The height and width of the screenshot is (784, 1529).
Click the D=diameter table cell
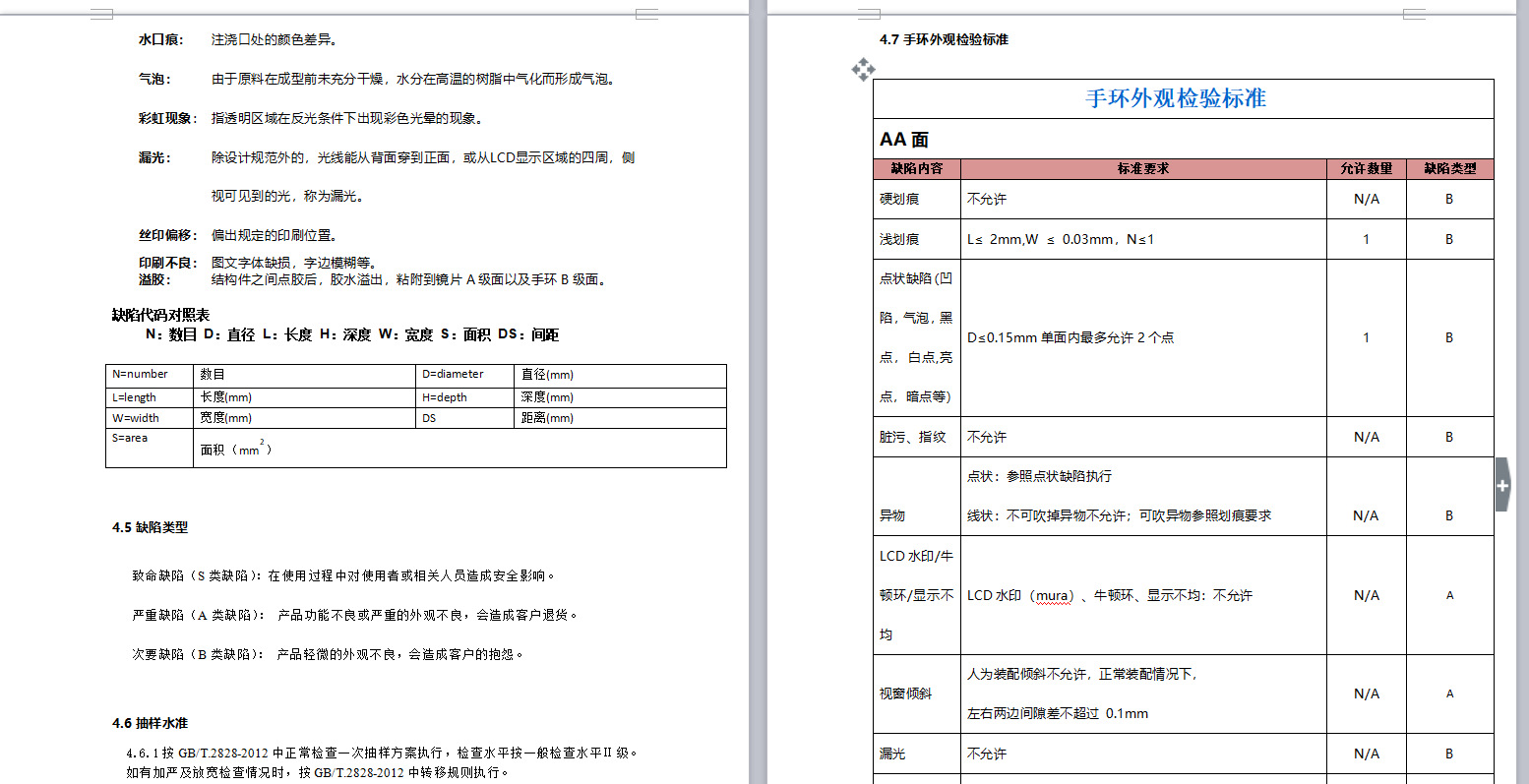coord(466,376)
